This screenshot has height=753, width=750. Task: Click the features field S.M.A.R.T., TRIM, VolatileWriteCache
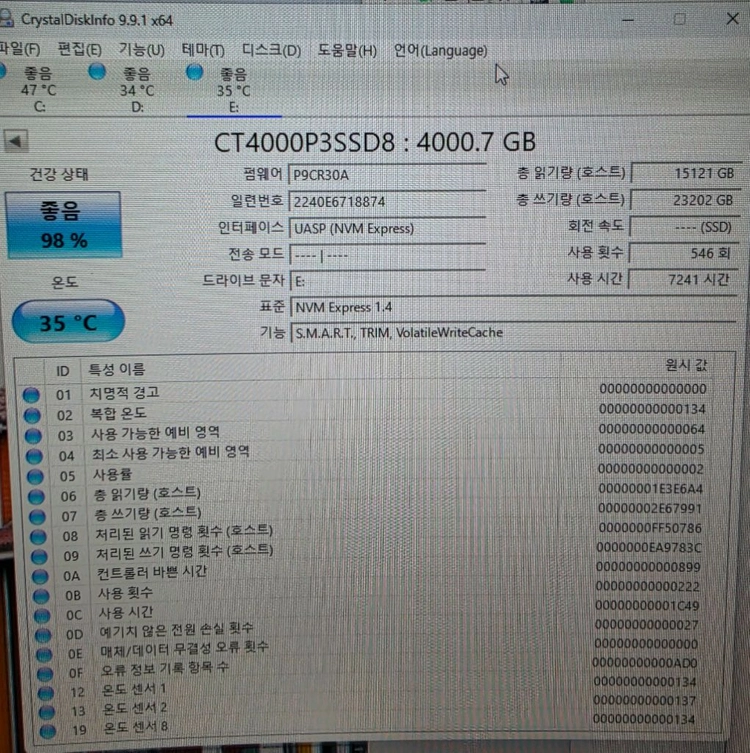(513, 332)
